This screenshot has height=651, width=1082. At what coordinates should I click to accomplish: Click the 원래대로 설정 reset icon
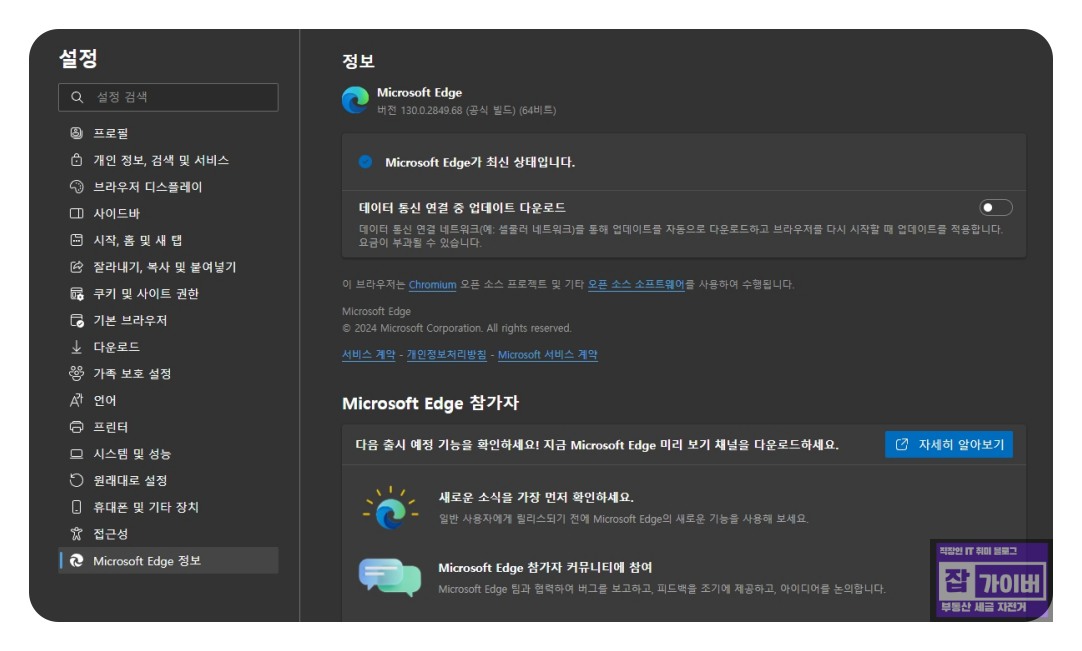click(77, 480)
